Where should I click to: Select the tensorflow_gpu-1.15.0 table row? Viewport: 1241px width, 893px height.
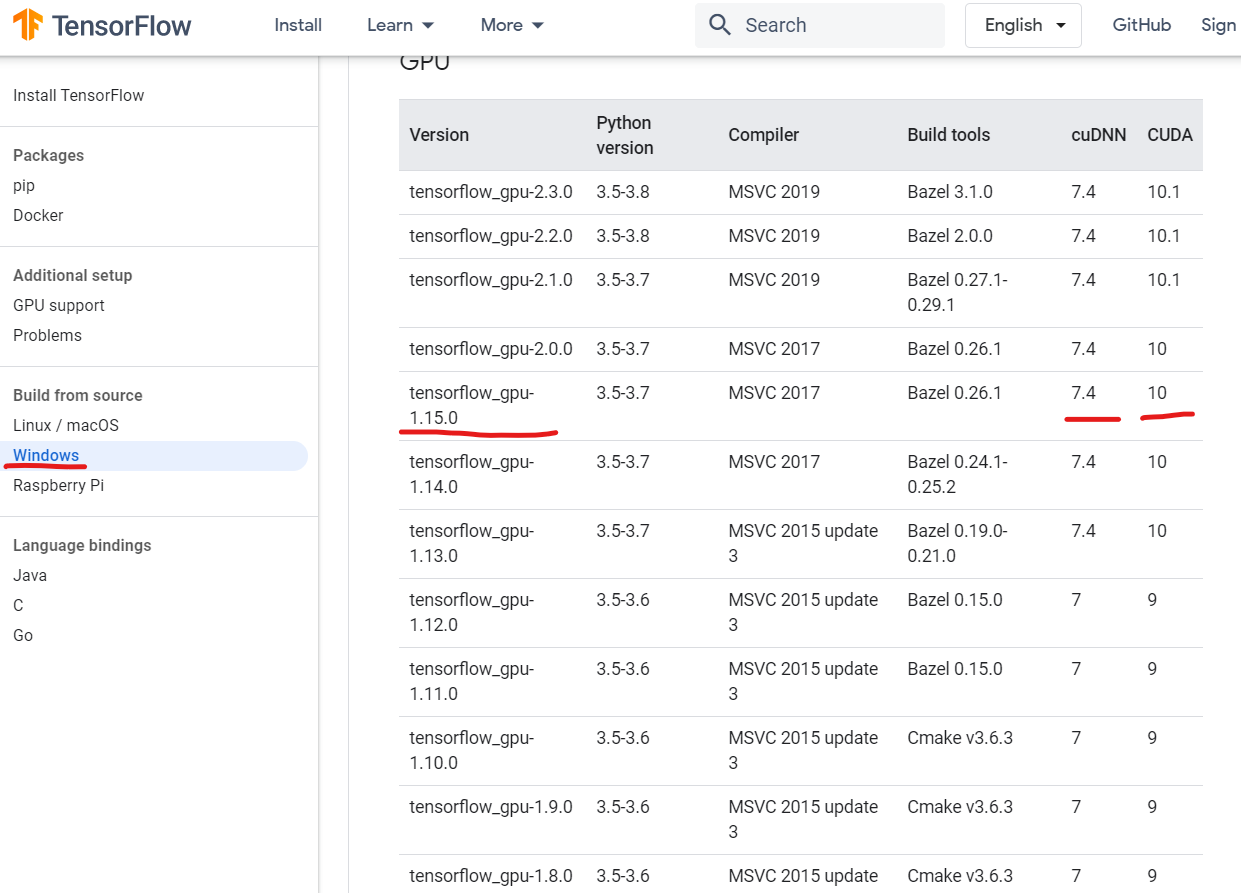[700, 404]
